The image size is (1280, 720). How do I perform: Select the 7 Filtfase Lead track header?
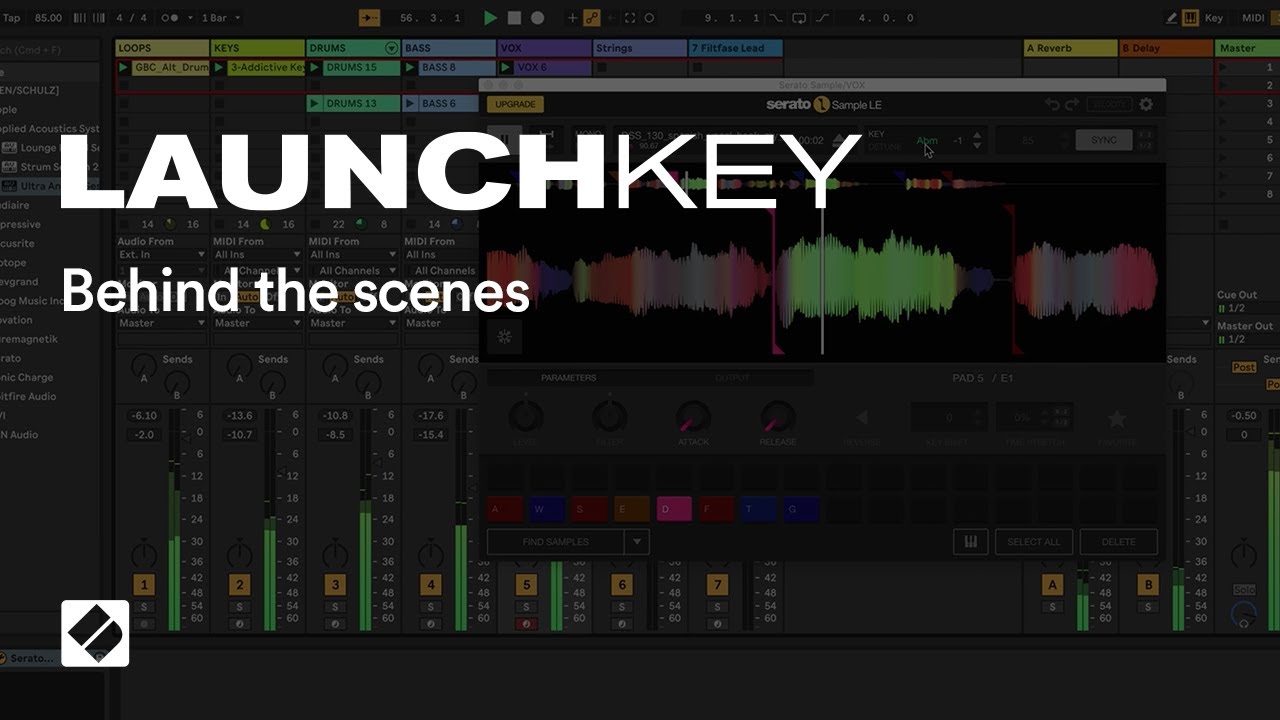[736, 48]
